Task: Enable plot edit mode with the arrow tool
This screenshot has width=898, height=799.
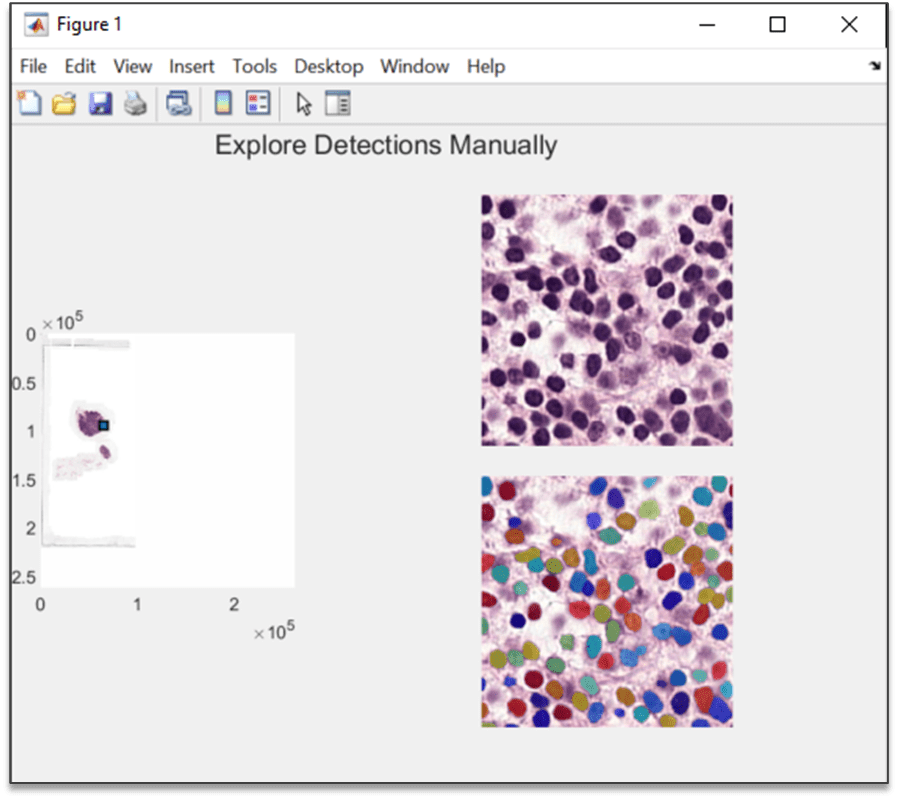Action: [x=303, y=103]
